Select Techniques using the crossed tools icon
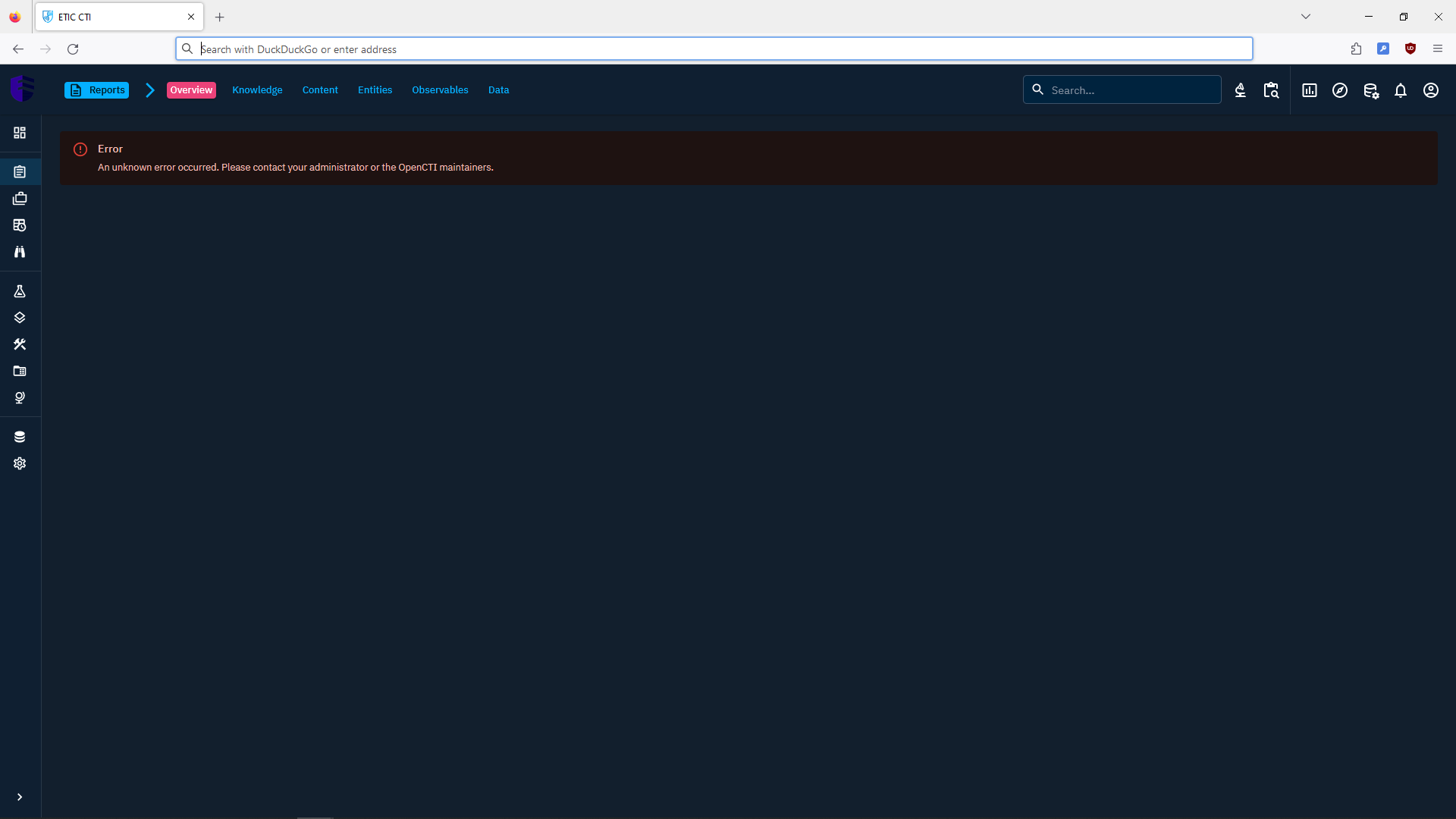This screenshot has width=1456, height=819. [20, 344]
